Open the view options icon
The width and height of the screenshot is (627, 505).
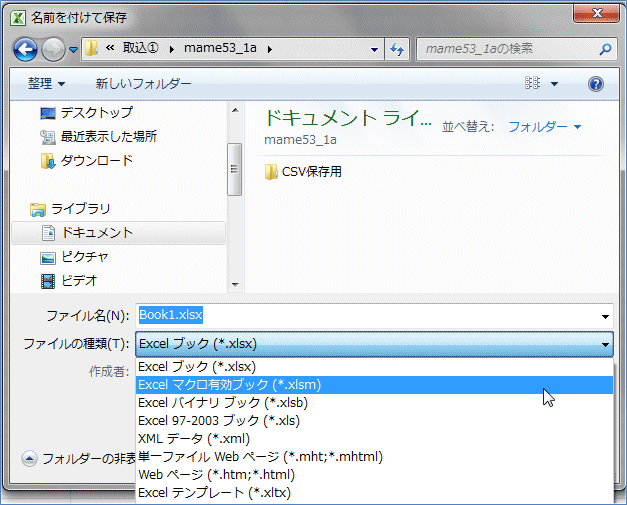tap(533, 84)
